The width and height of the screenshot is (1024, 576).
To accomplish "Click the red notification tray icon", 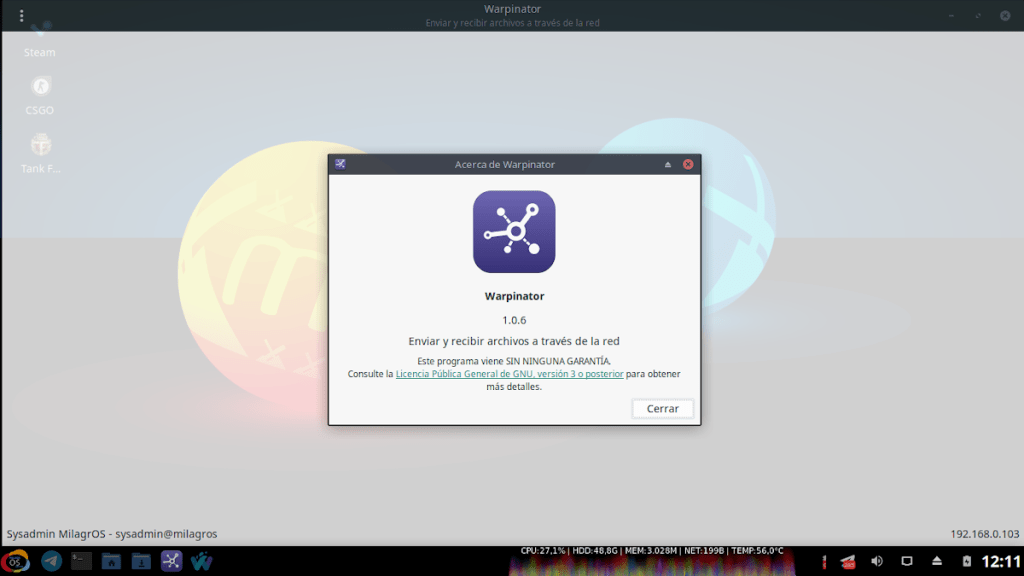I will click(x=847, y=561).
